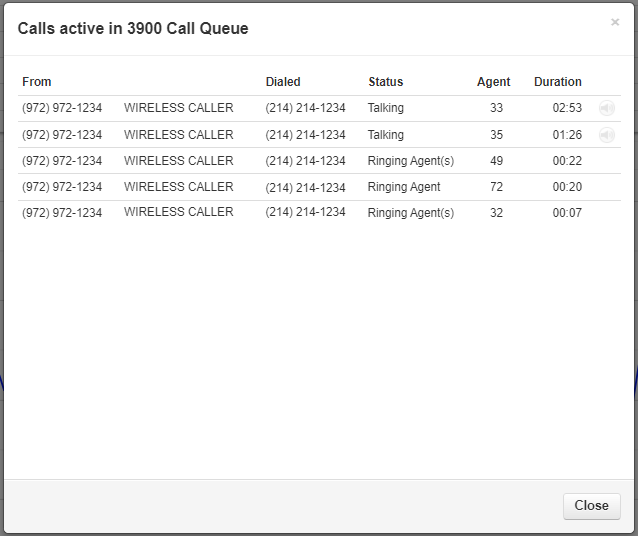Click the 02:53 duration value
This screenshot has height=536, width=638.
tap(567, 108)
